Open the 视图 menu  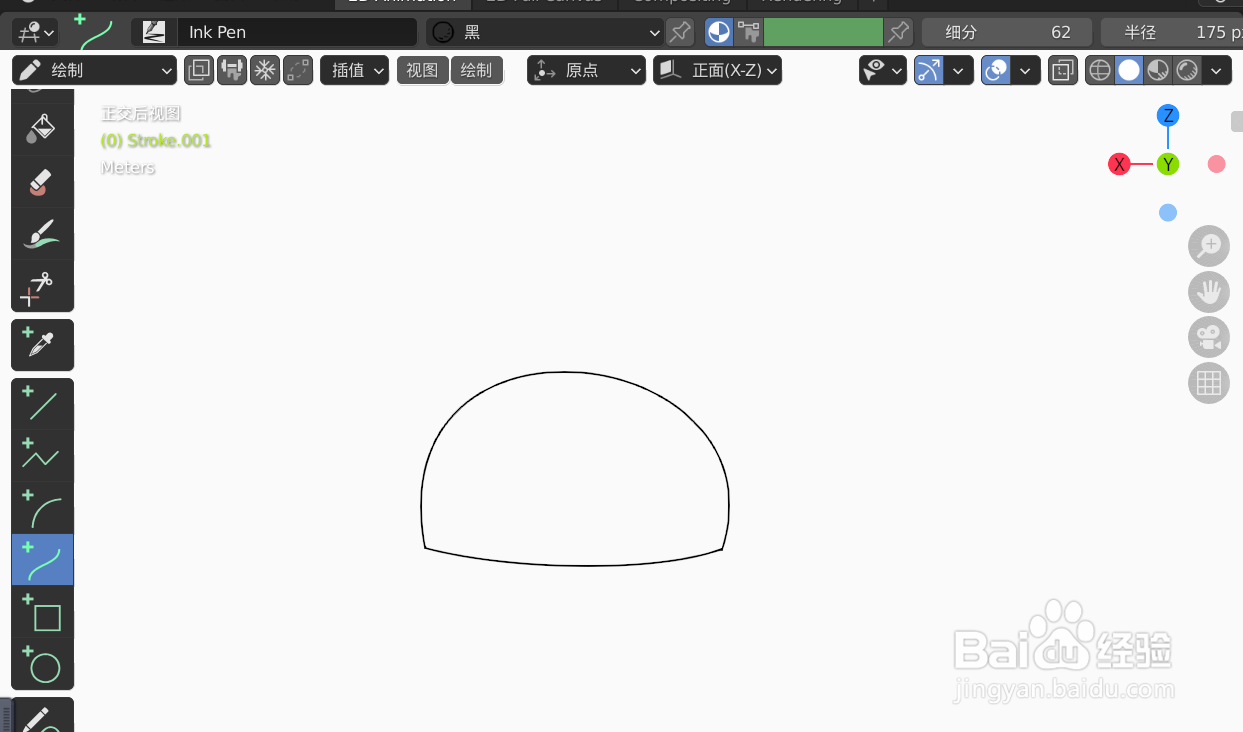[422, 70]
